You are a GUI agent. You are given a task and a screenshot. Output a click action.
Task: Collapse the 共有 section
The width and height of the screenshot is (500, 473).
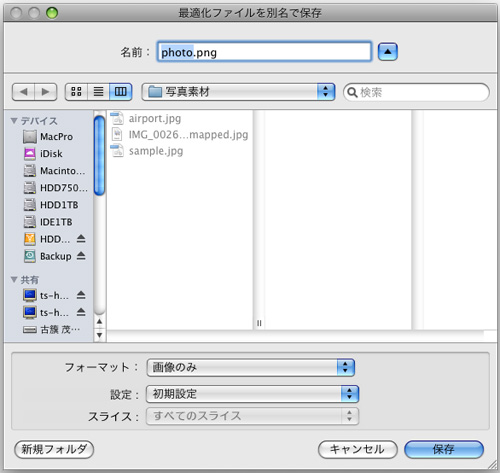click(14, 279)
